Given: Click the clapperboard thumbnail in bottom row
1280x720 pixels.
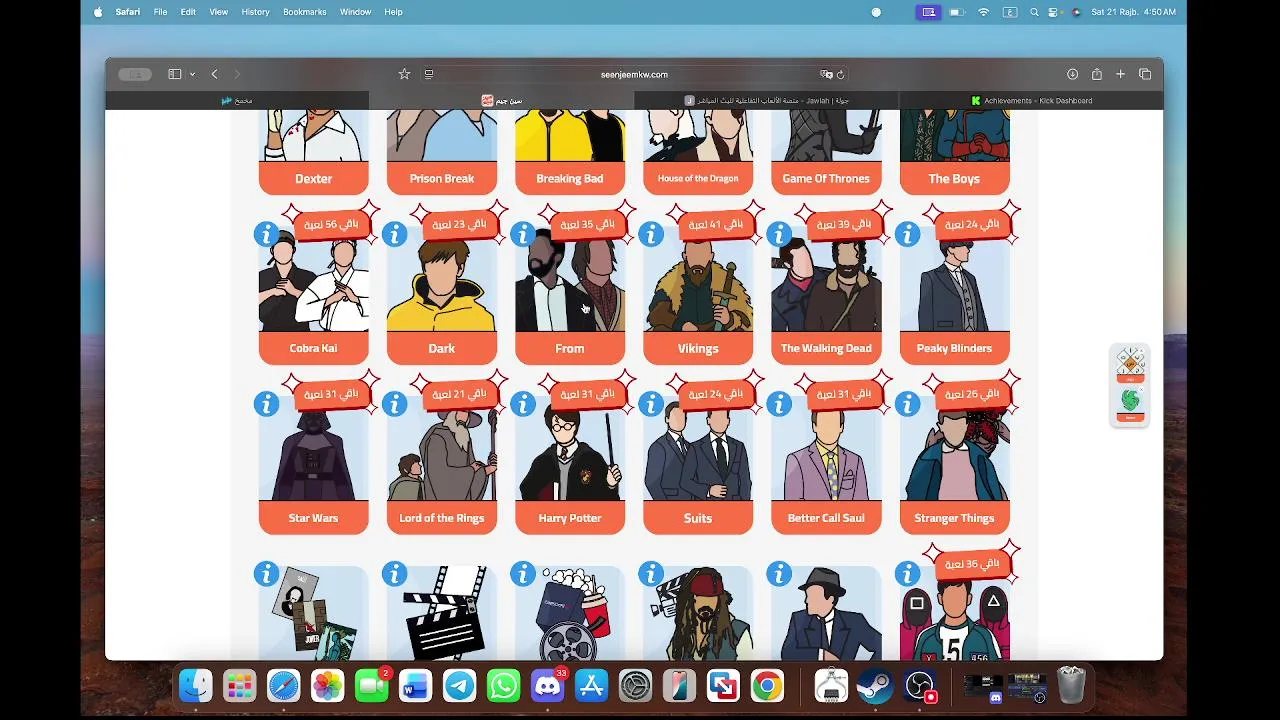Looking at the screenshot, I should tap(442, 613).
